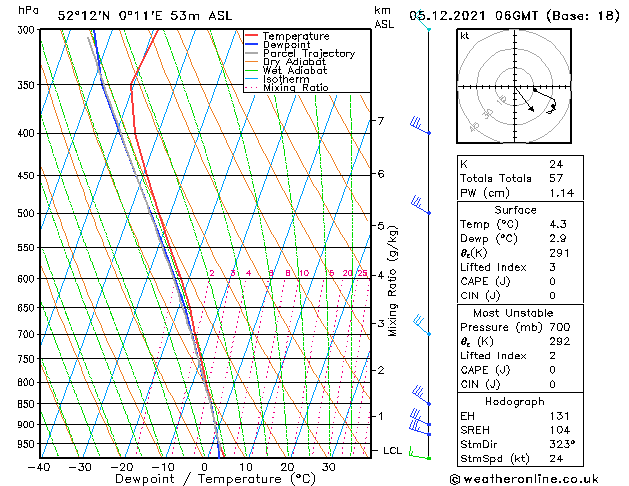The height and width of the screenshot is (486, 629).
Task: Click the location title '52°12'N 0°11'E 53m ASL'
Action: tap(145, 16)
